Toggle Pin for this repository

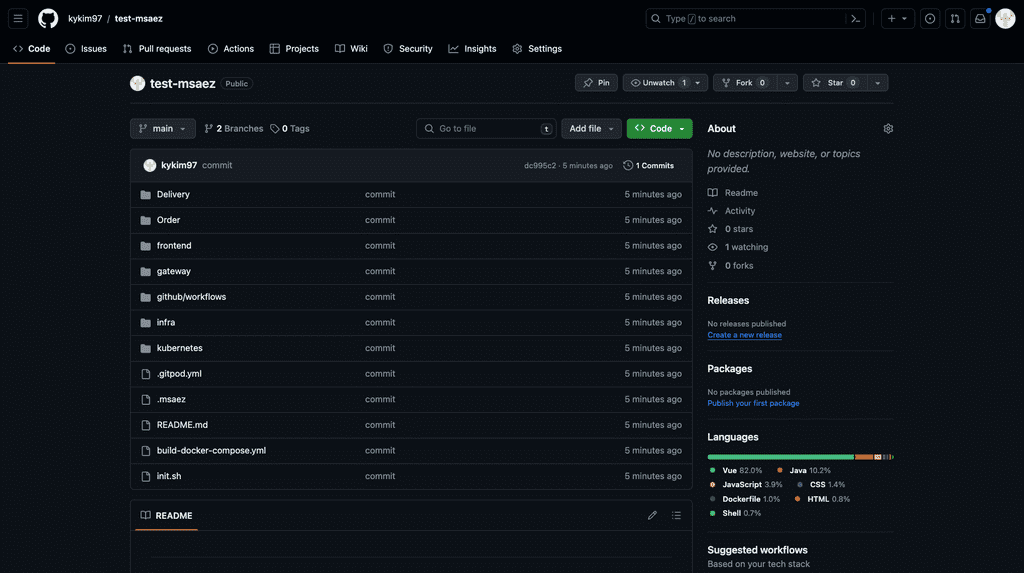(x=596, y=83)
